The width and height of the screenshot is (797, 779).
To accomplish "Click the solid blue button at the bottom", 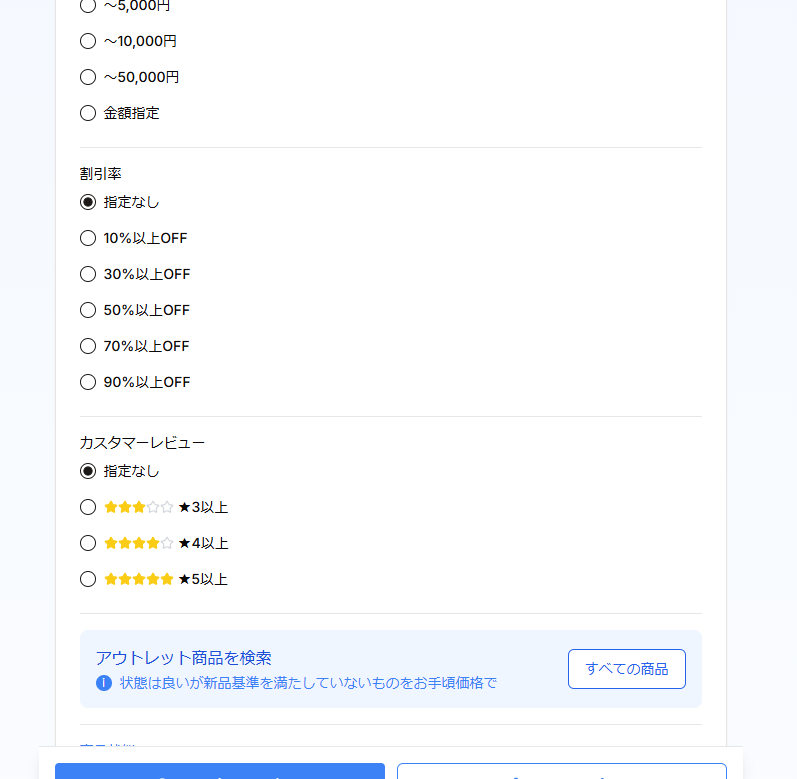I will point(220,771).
